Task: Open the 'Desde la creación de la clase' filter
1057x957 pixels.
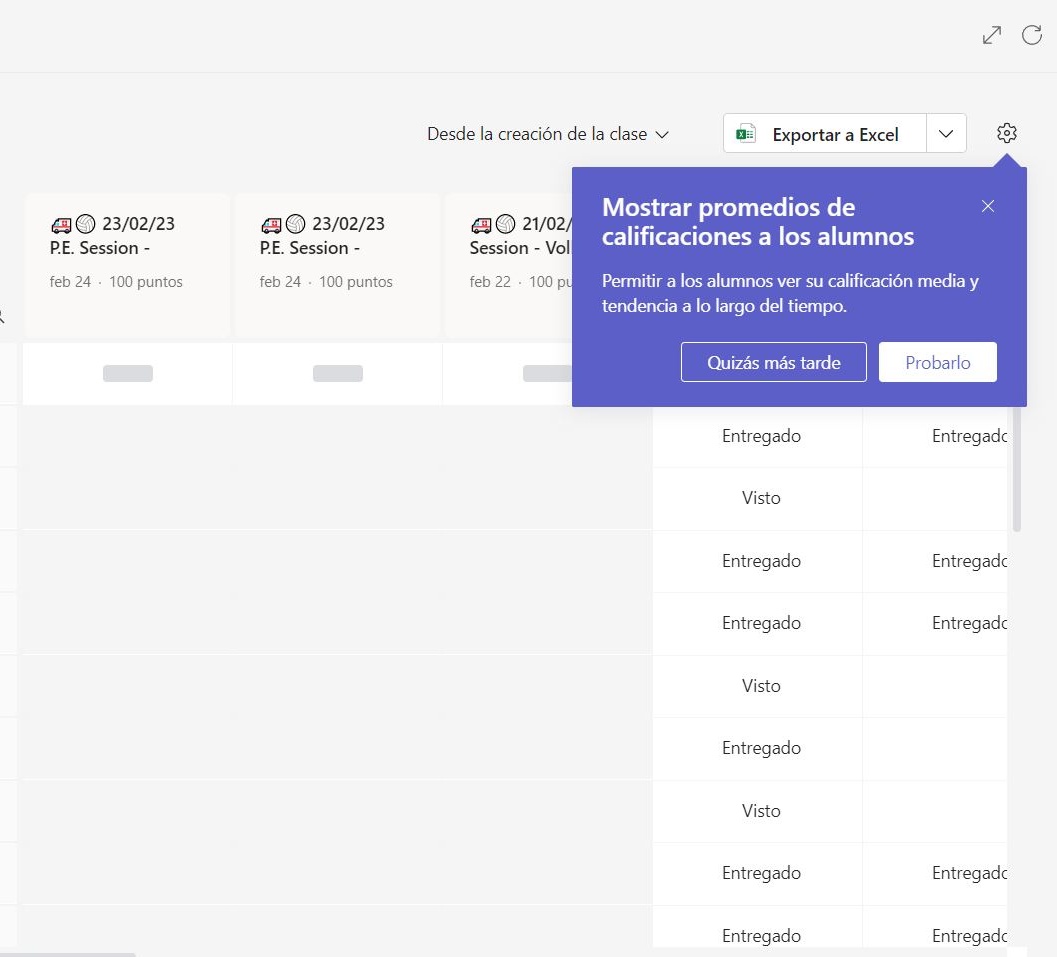Action: 547,134
